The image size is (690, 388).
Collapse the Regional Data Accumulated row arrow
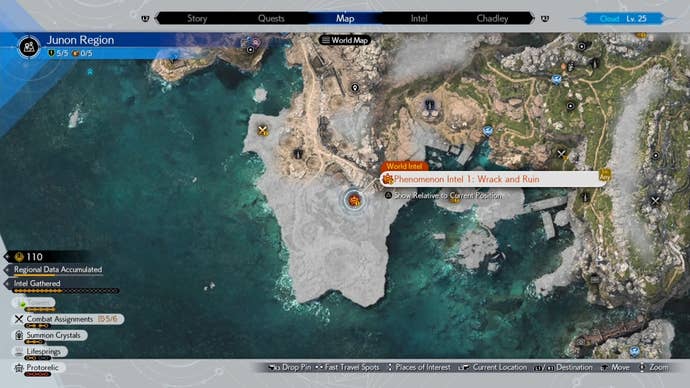pyautogui.click(x=7, y=270)
